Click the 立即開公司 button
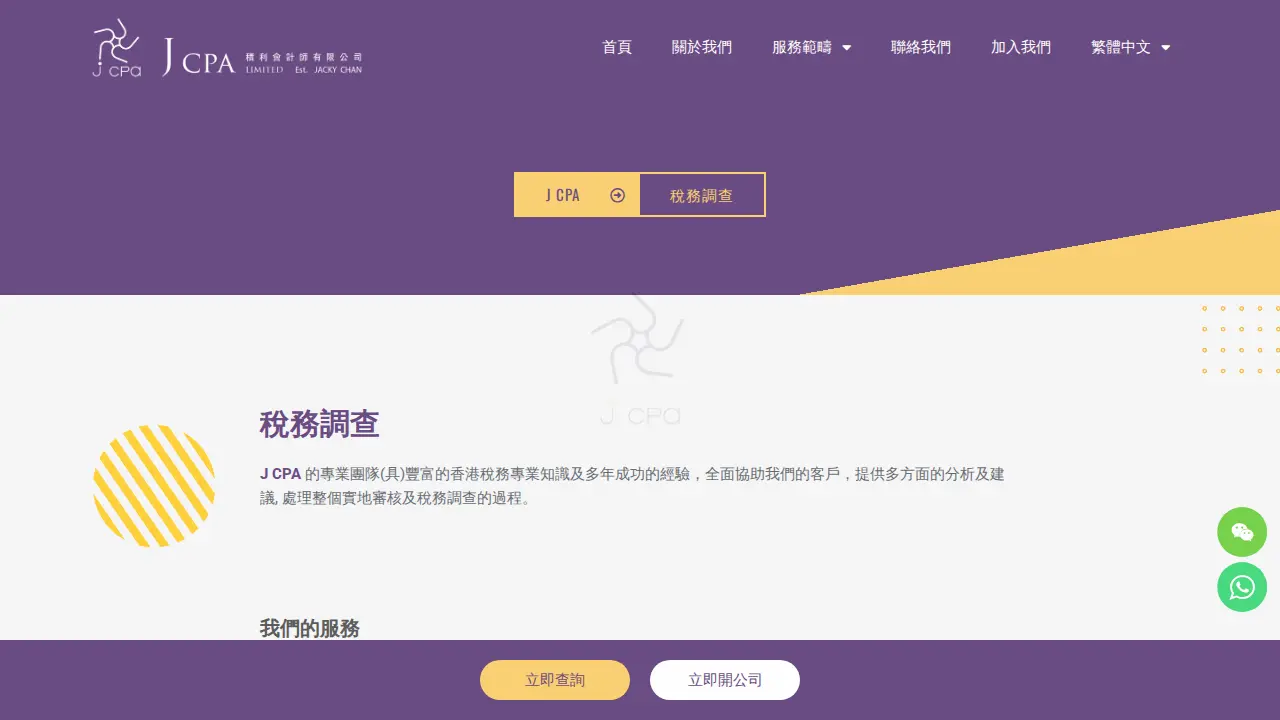This screenshot has height=720, width=1280. coord(725,680)
